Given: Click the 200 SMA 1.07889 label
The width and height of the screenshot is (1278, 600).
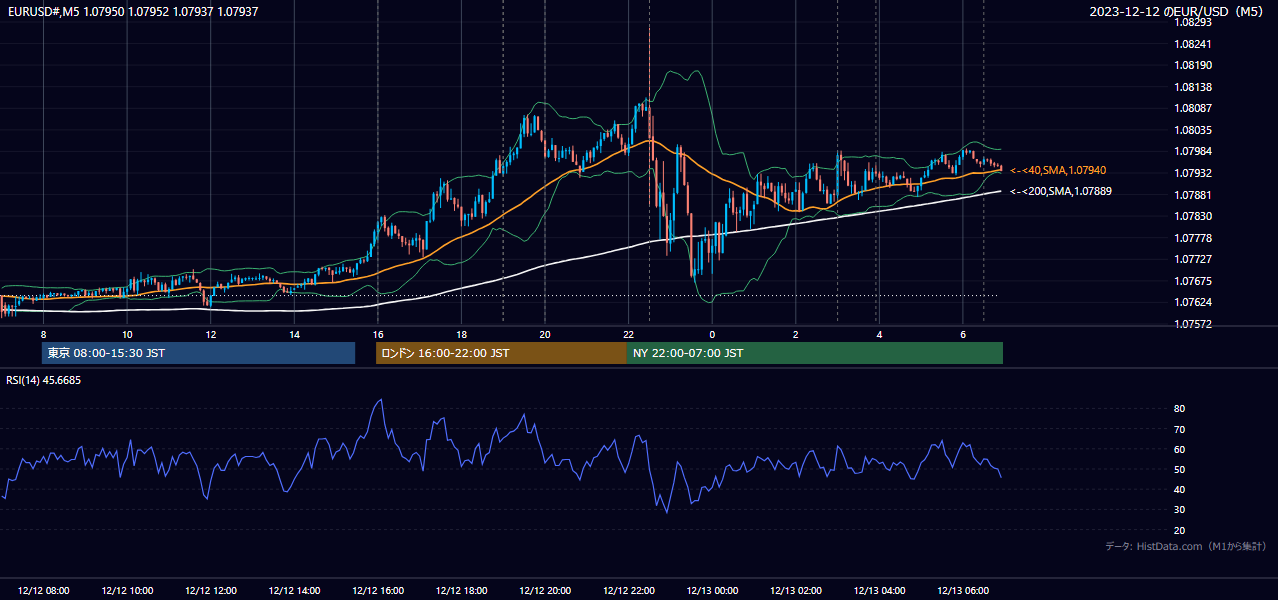Looking at the screenshot, I should point(1061,190).
